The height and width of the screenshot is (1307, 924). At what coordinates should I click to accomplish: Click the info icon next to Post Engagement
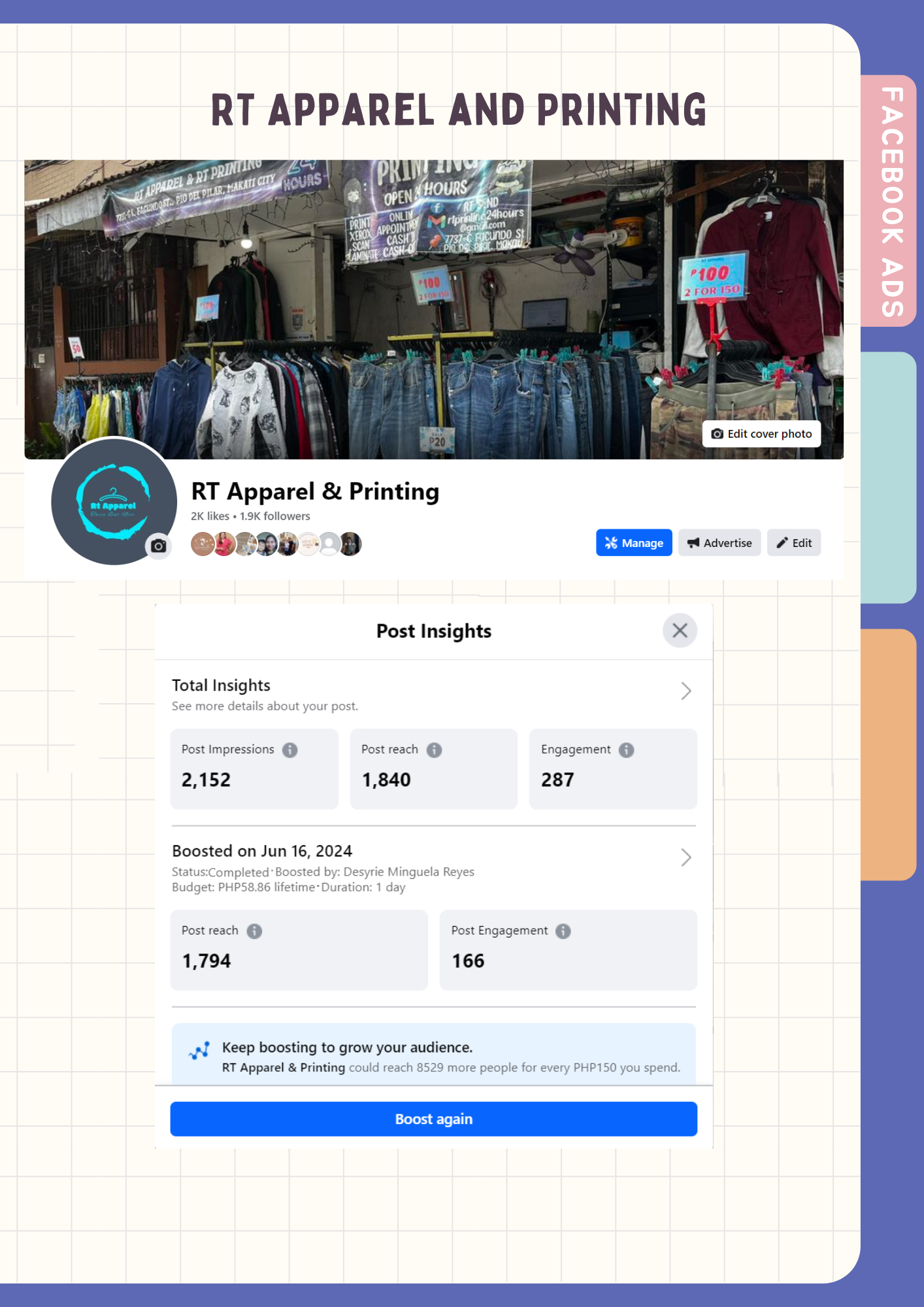[563, 931]
